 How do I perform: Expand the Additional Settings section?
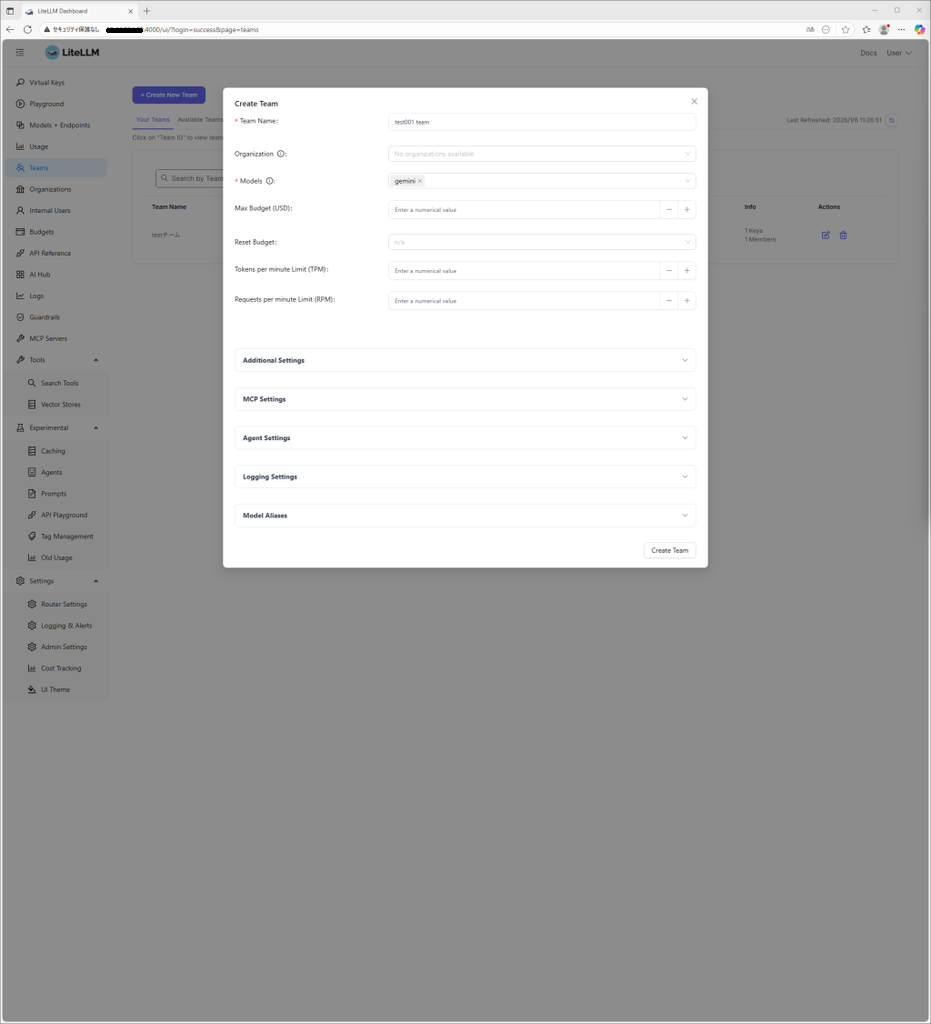(x=465, y=360)
